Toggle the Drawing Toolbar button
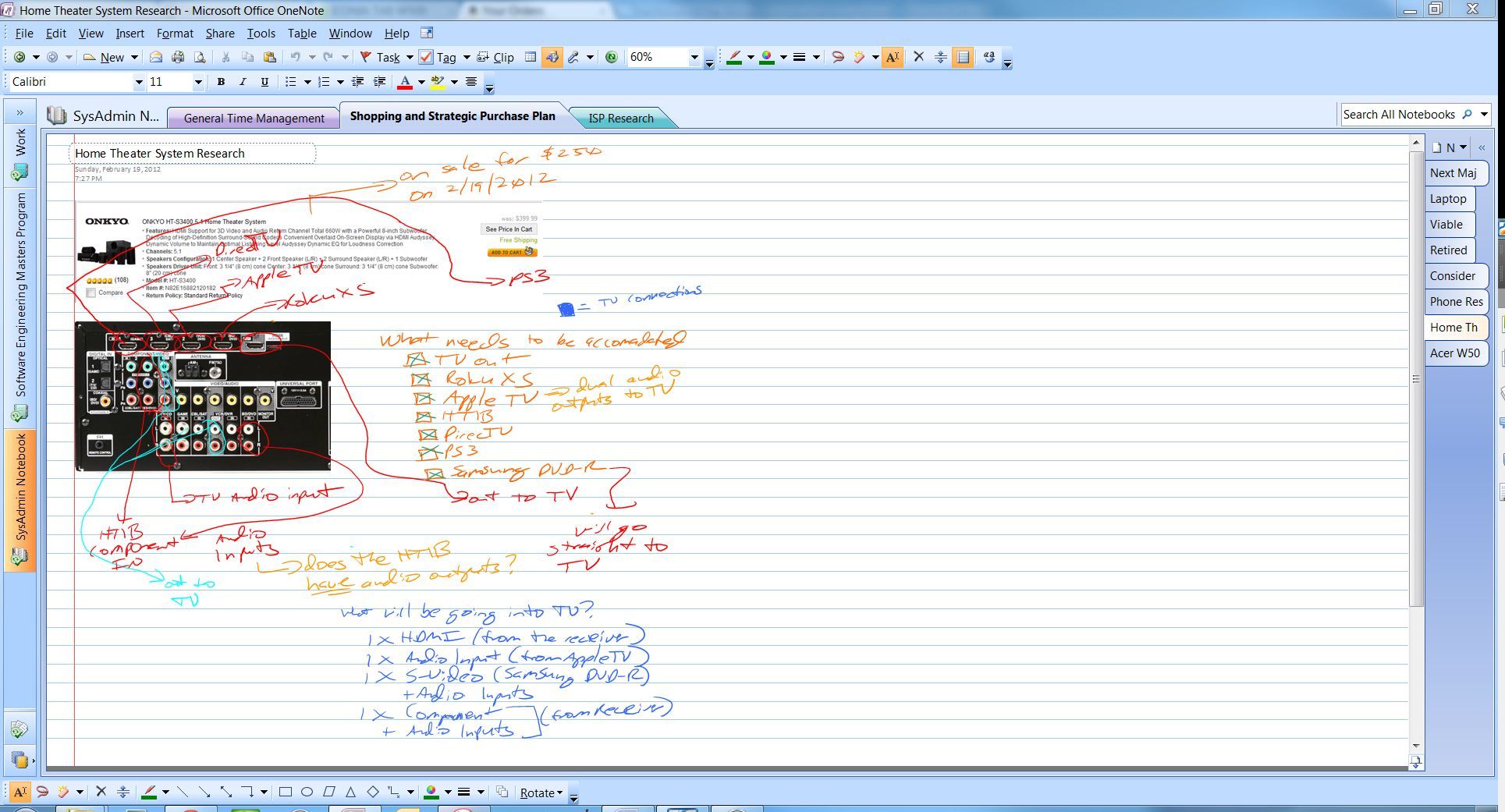Image resolution: width=1505 pixels, height=812 pixels. tap(552, 57)
